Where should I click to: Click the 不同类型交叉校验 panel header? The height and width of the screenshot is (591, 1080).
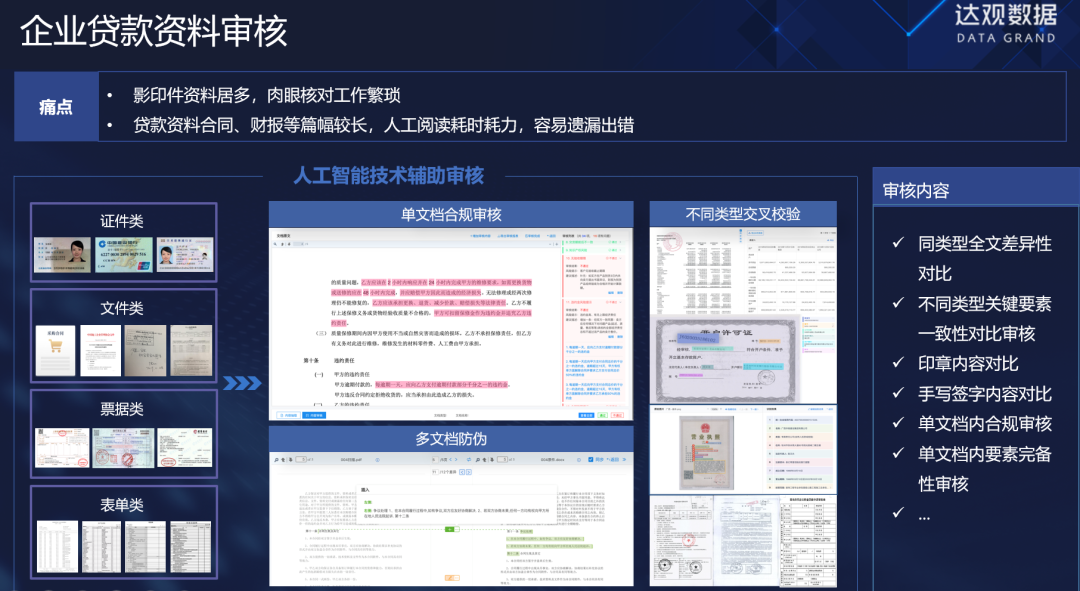click(743, 214)
